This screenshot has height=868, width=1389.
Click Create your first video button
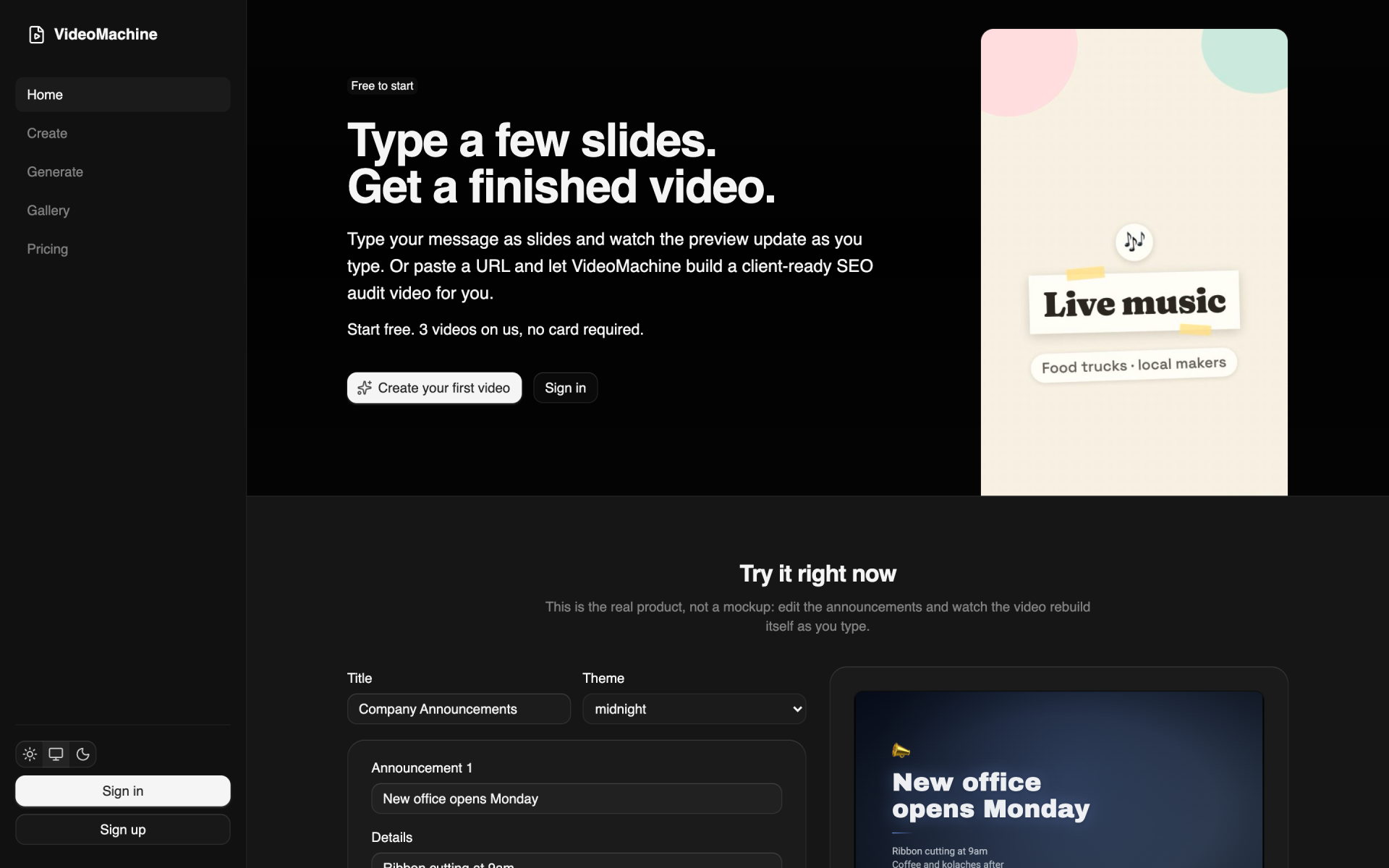pyautogui.click(x=434, y=388)
